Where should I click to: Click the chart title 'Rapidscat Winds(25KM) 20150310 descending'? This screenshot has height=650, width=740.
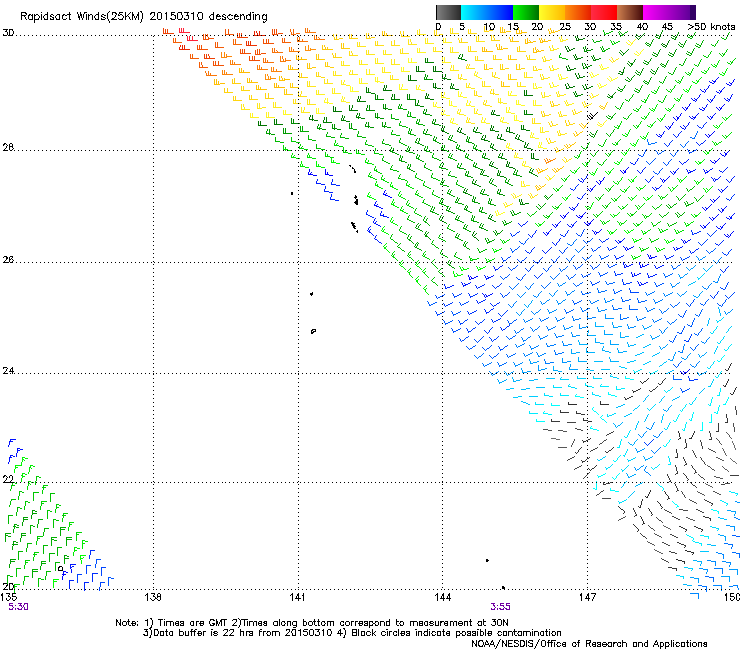143,17
